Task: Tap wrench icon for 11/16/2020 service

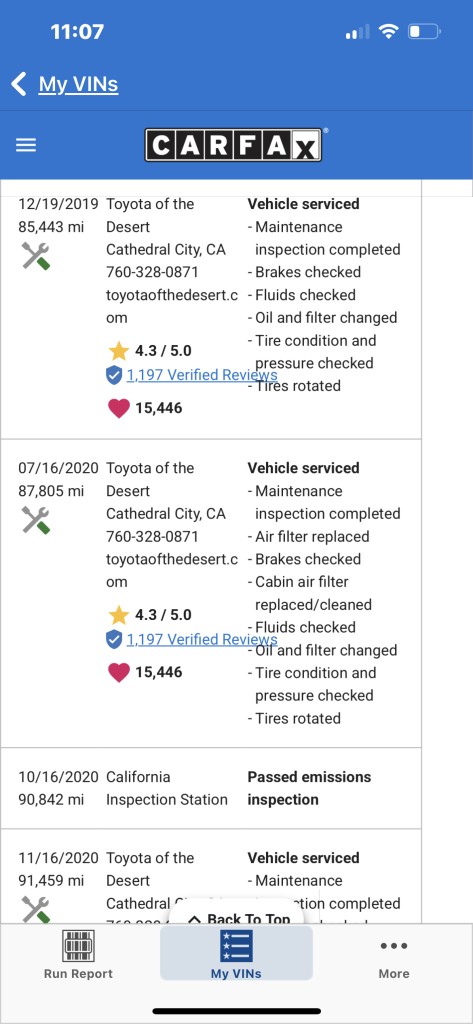Action: [36, 909]
